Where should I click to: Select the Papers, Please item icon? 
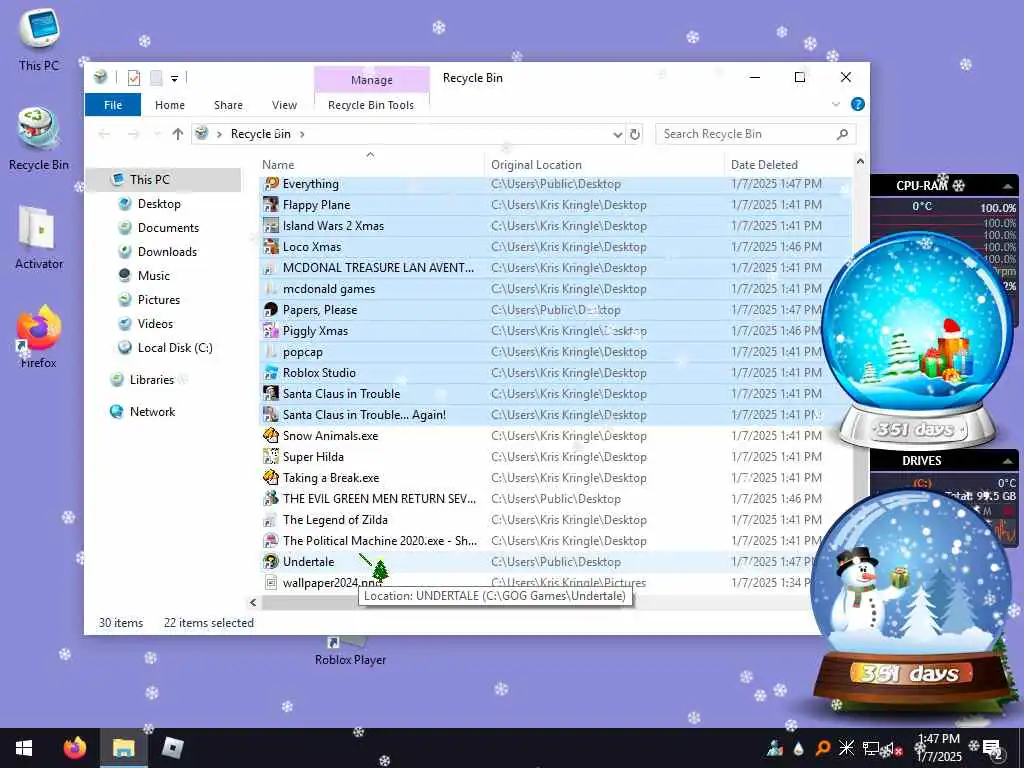tap(271, 310)
